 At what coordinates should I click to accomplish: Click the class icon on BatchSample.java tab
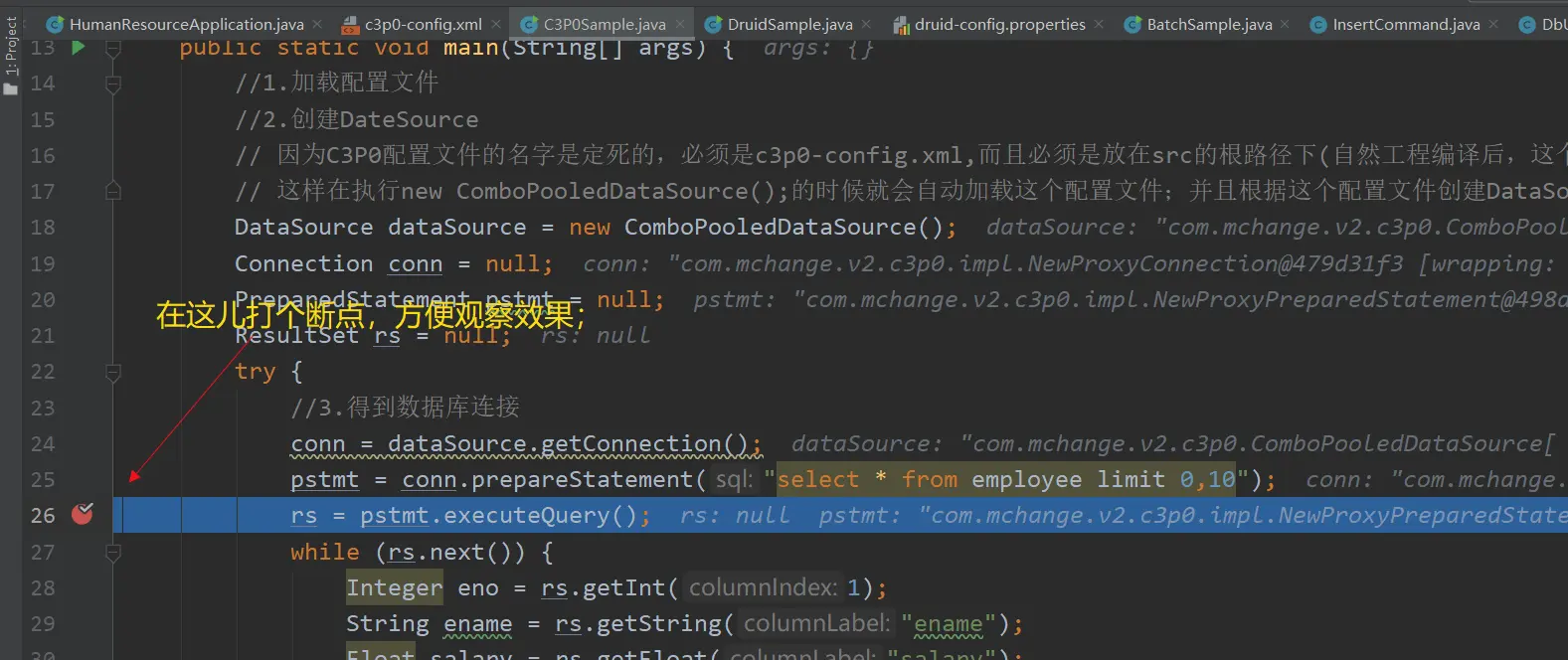[1132, 25]
